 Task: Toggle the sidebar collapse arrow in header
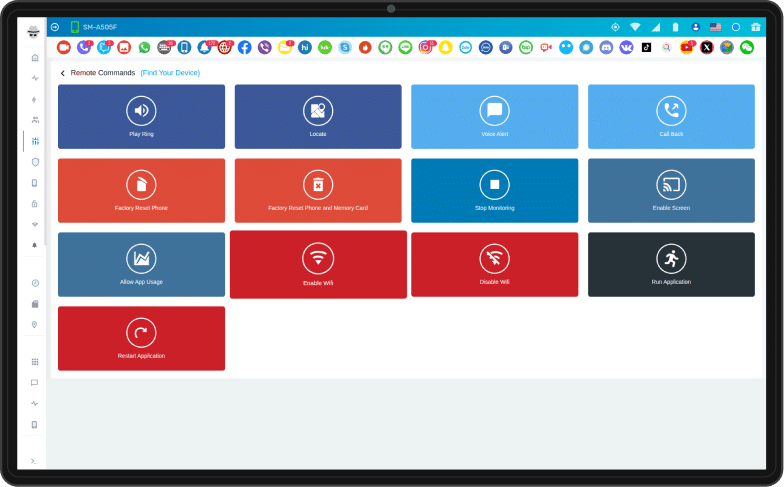point(55,27)
